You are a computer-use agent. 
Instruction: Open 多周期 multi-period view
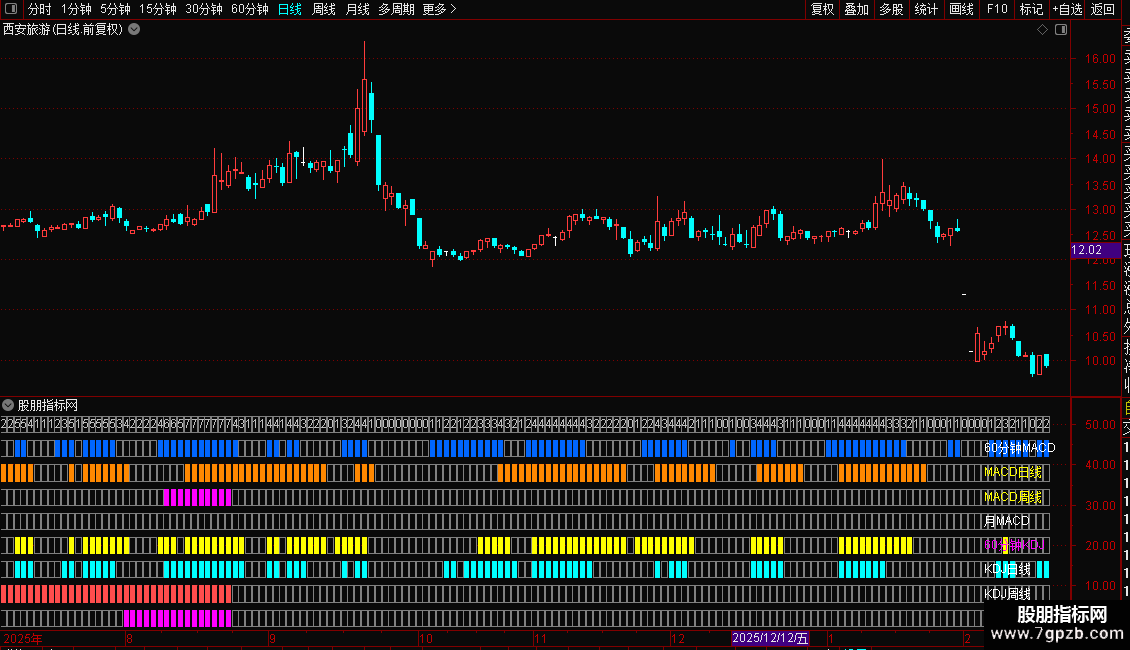point(396,9)
